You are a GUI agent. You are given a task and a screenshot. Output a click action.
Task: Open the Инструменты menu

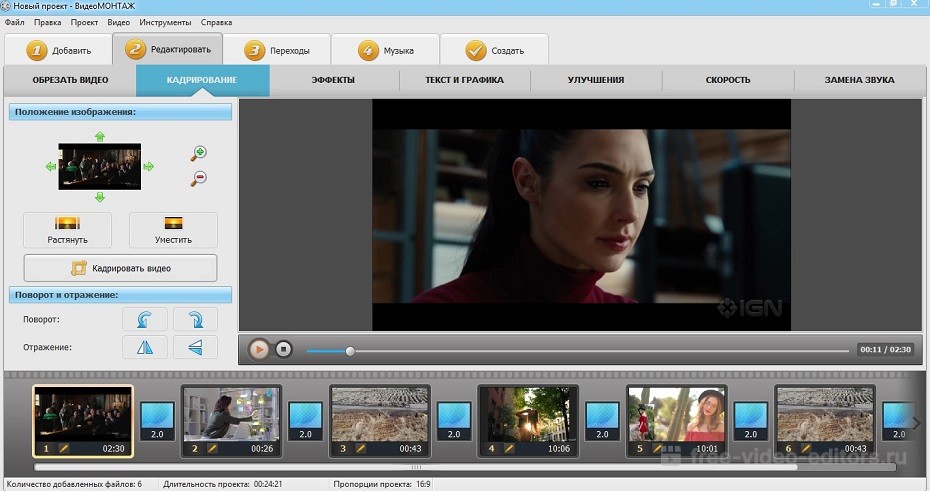tap(164, 21)
